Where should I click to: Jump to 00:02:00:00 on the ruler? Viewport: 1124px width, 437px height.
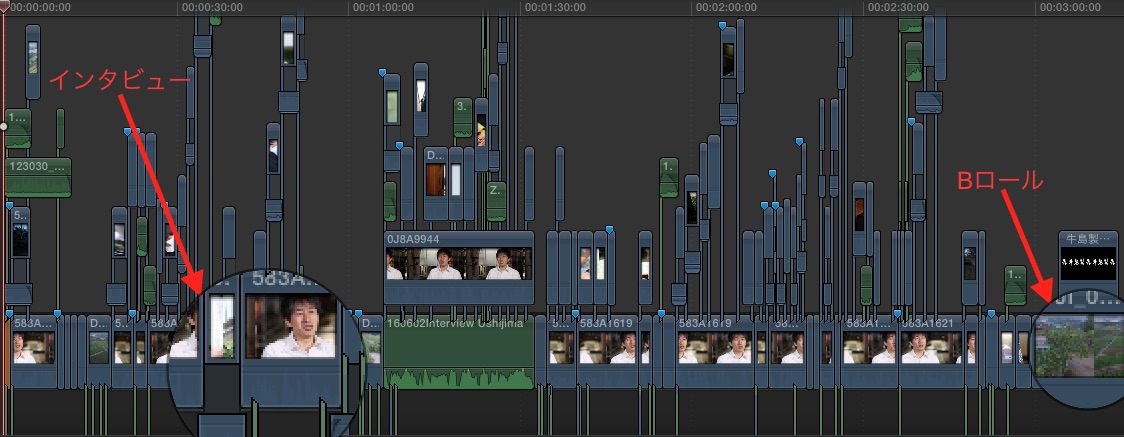coord(727,7)
